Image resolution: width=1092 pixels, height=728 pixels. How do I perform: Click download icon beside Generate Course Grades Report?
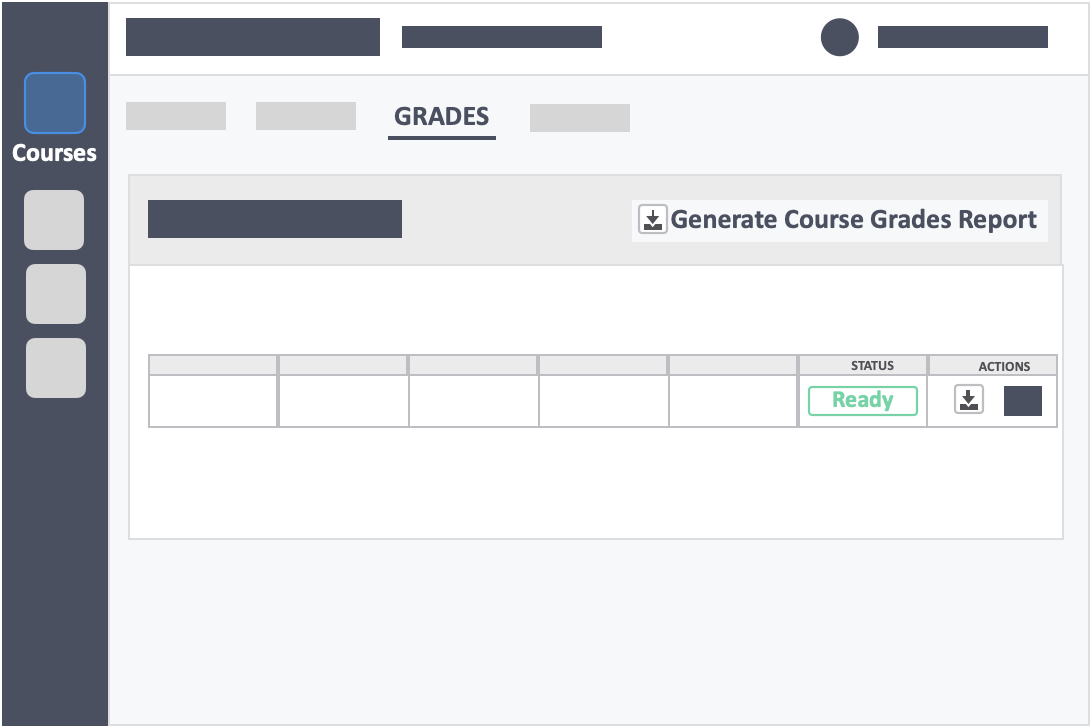point(653,219)
